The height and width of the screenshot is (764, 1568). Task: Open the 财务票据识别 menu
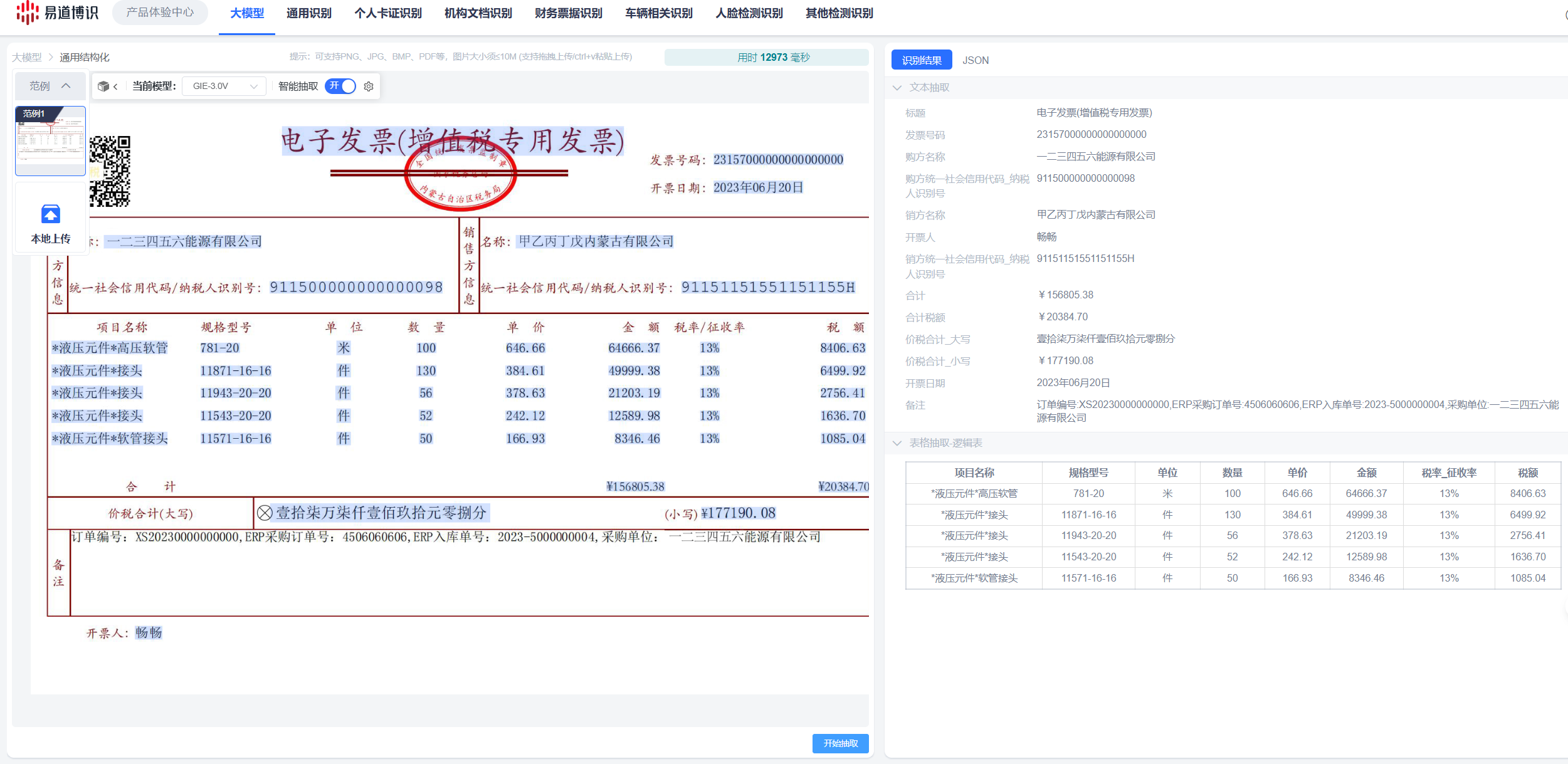point(568,13)
